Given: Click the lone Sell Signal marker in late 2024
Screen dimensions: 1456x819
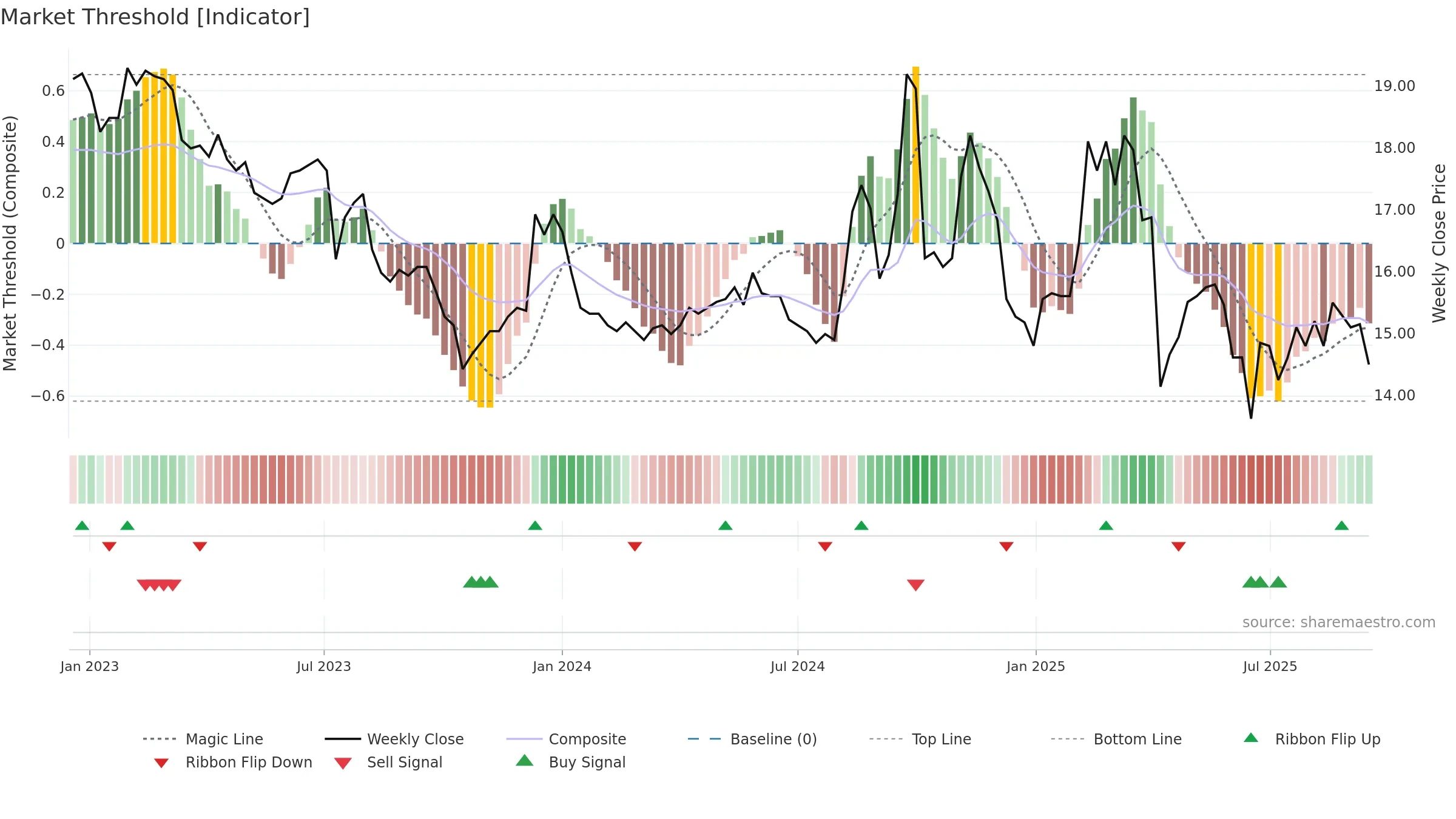Looking at the screenshot, I should tap(915, 585).
